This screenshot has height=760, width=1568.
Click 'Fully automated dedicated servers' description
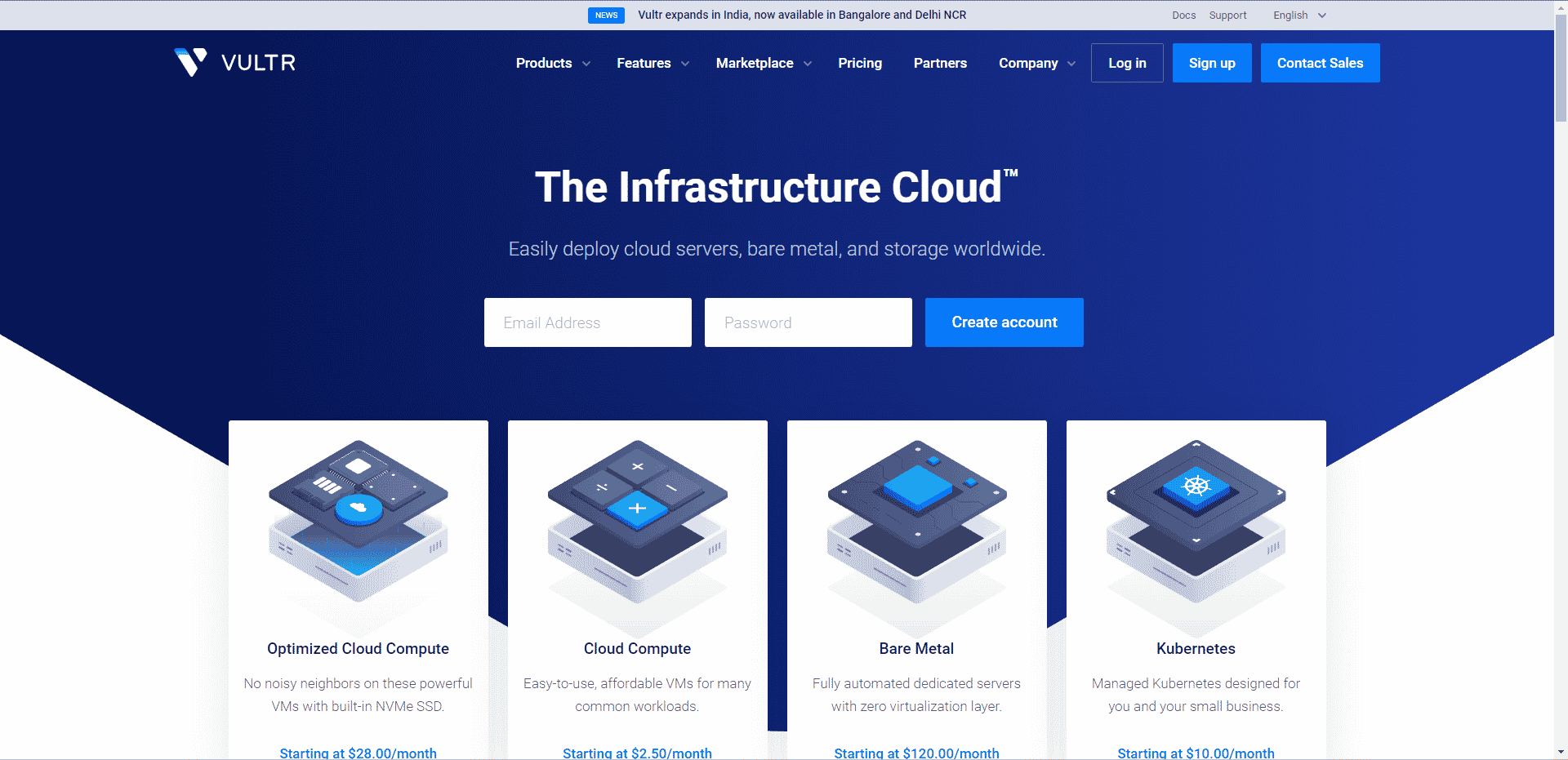916,695
